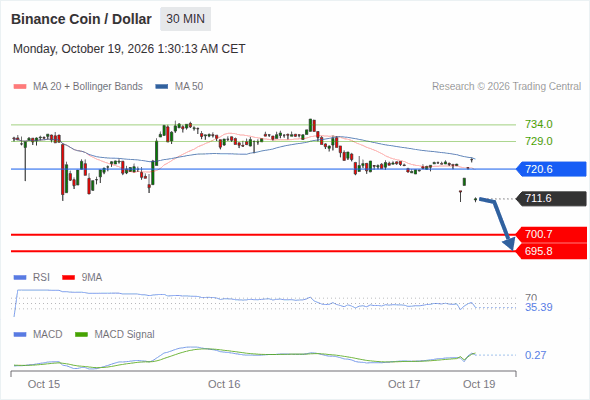Click the 9MA legend red swatch
The image size is (590, 400).
[x=68, y=278]
